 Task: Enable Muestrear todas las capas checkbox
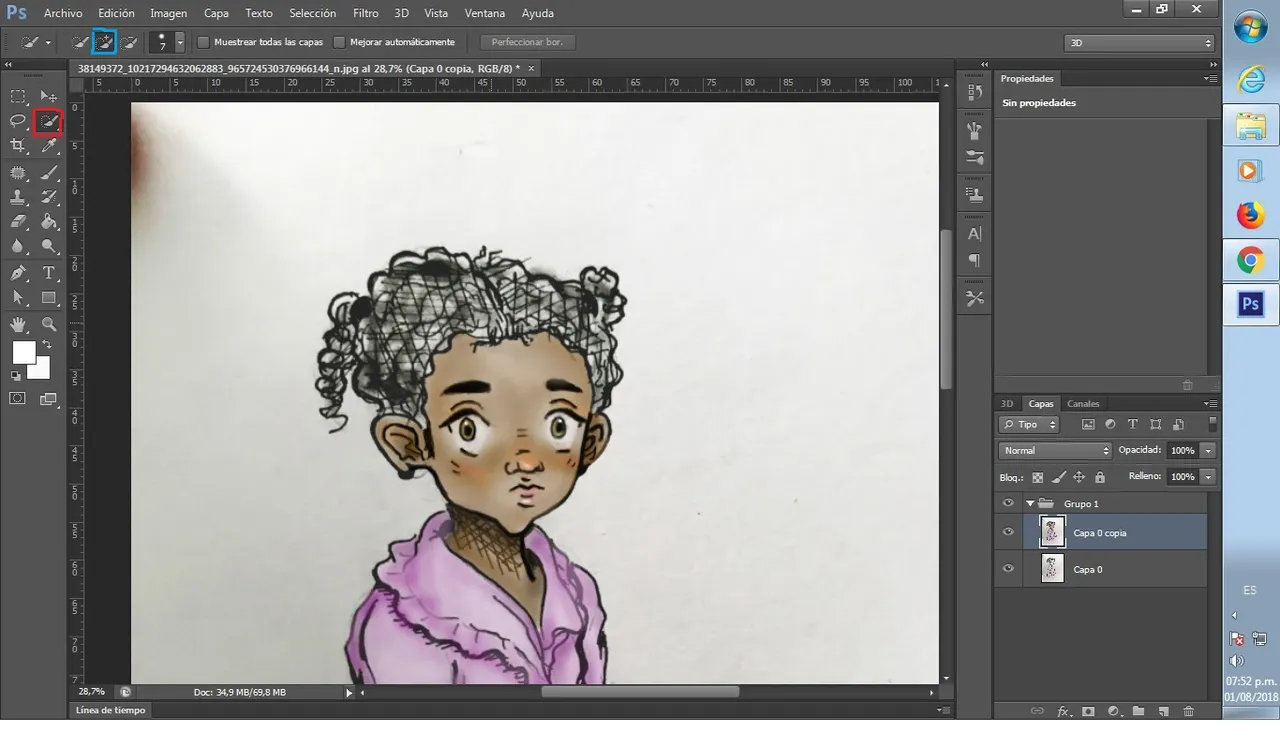point(203,42)
